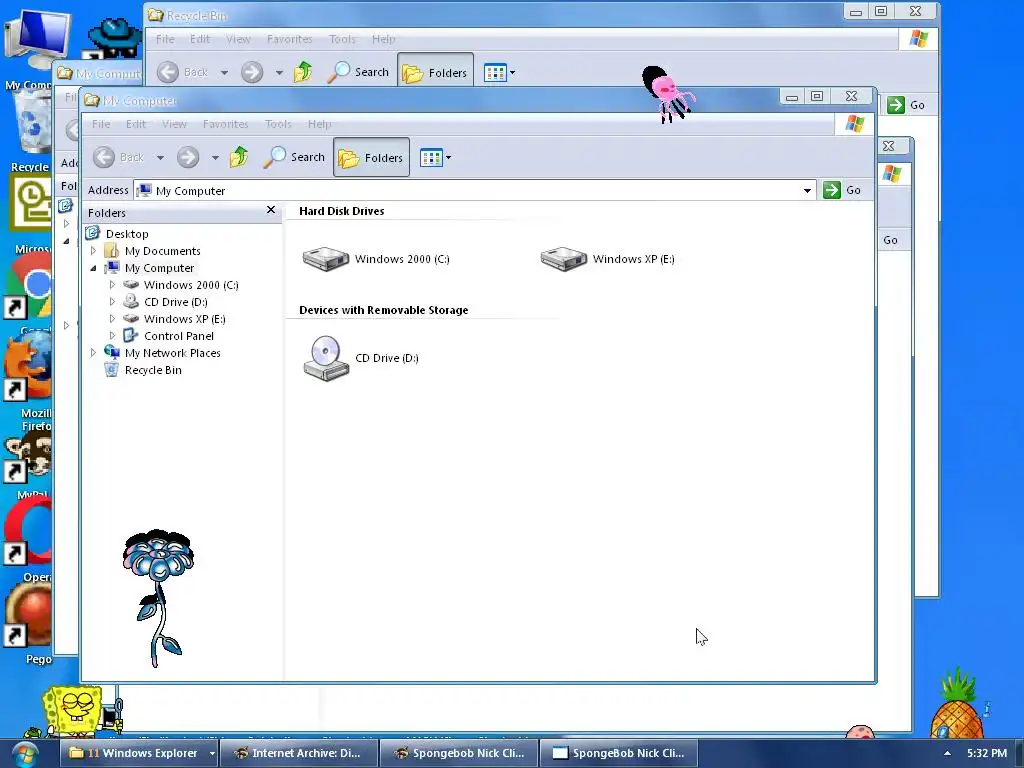Close the Folders pane with X
1024x768 pixels.
(271, 210)
